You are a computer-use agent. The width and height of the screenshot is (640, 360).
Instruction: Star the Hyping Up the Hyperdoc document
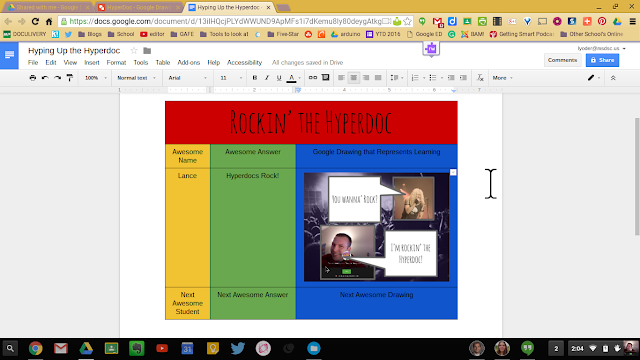tap(134, 51)
